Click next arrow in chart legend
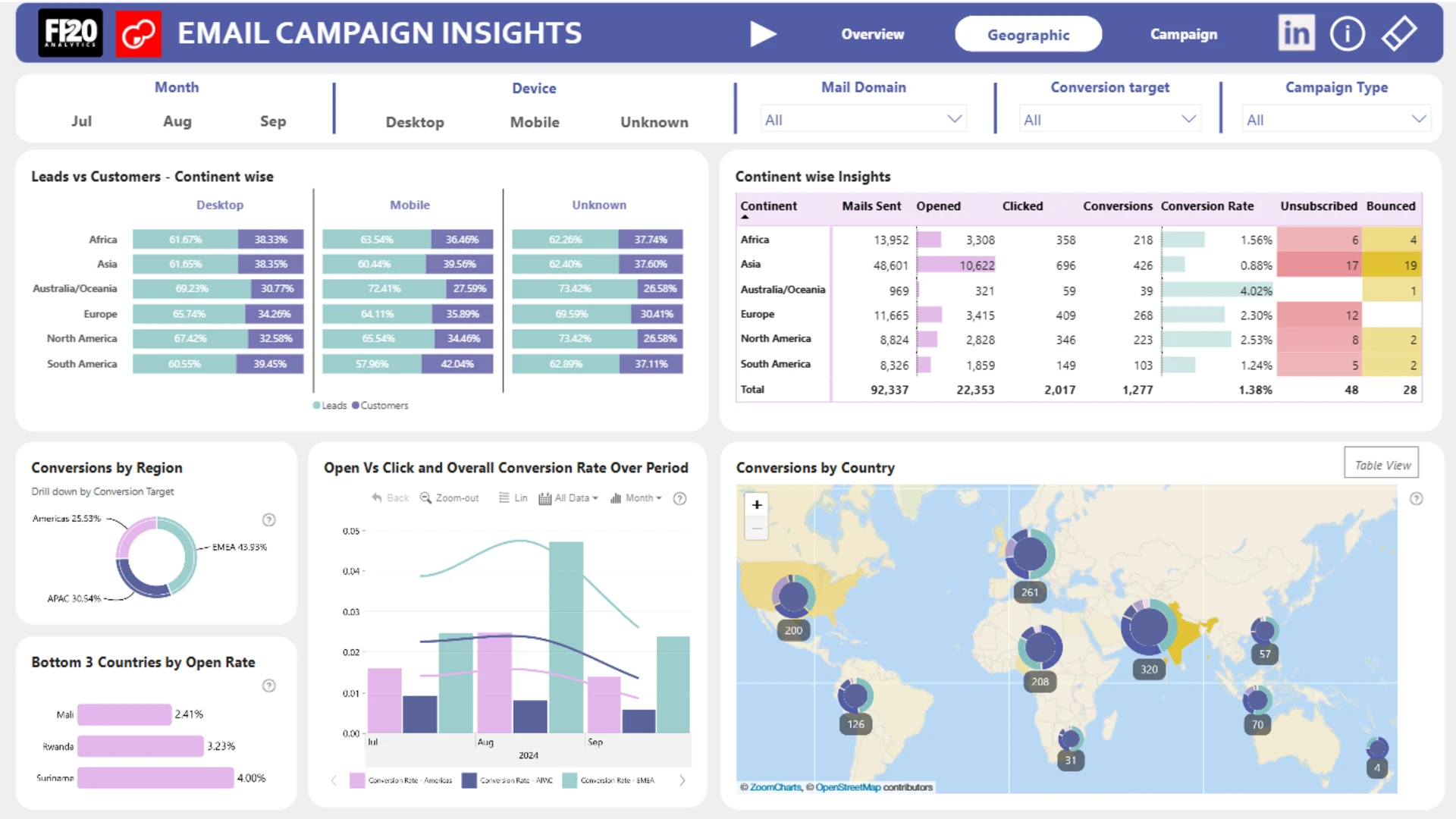Screen dimensions: 1456x819 click(682, 780)
